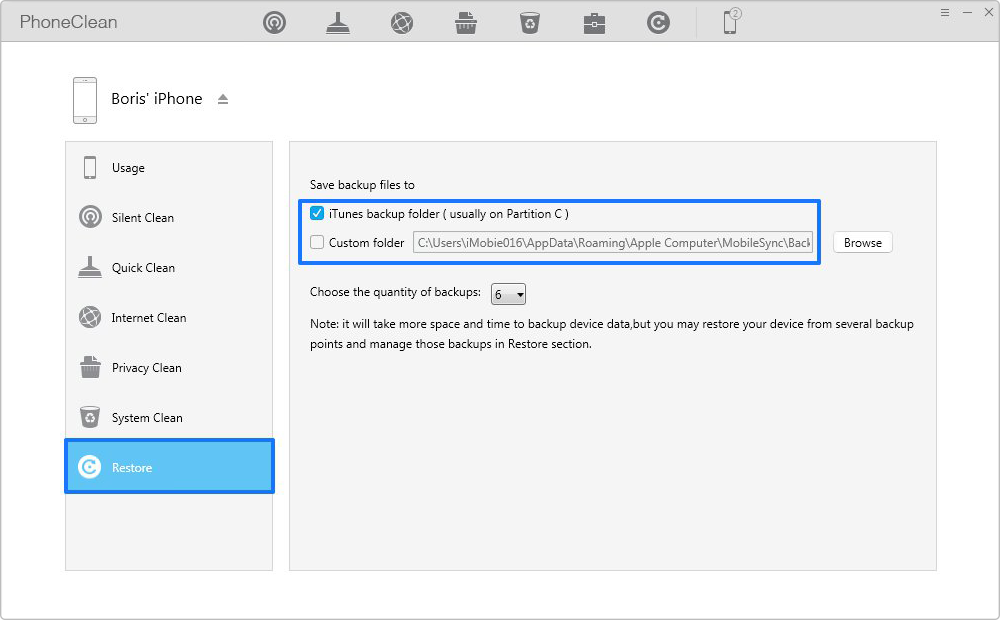Viewport: 1000px width, 620px height.
Task: Open Internet Clean globe icon in toolbar
Action: (x=402, y=23)
